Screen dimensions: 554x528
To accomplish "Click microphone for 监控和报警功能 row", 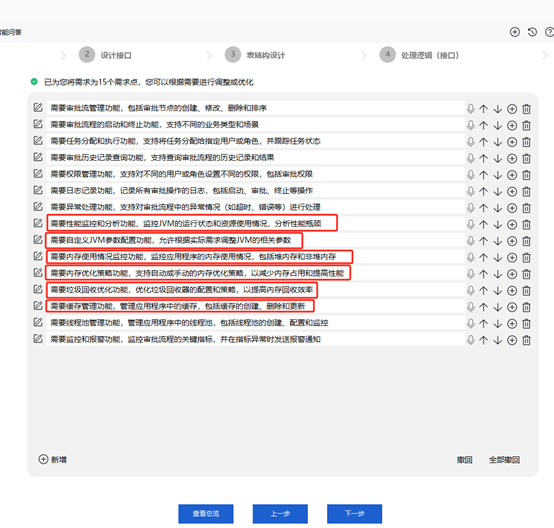I will tap(470, 340).
